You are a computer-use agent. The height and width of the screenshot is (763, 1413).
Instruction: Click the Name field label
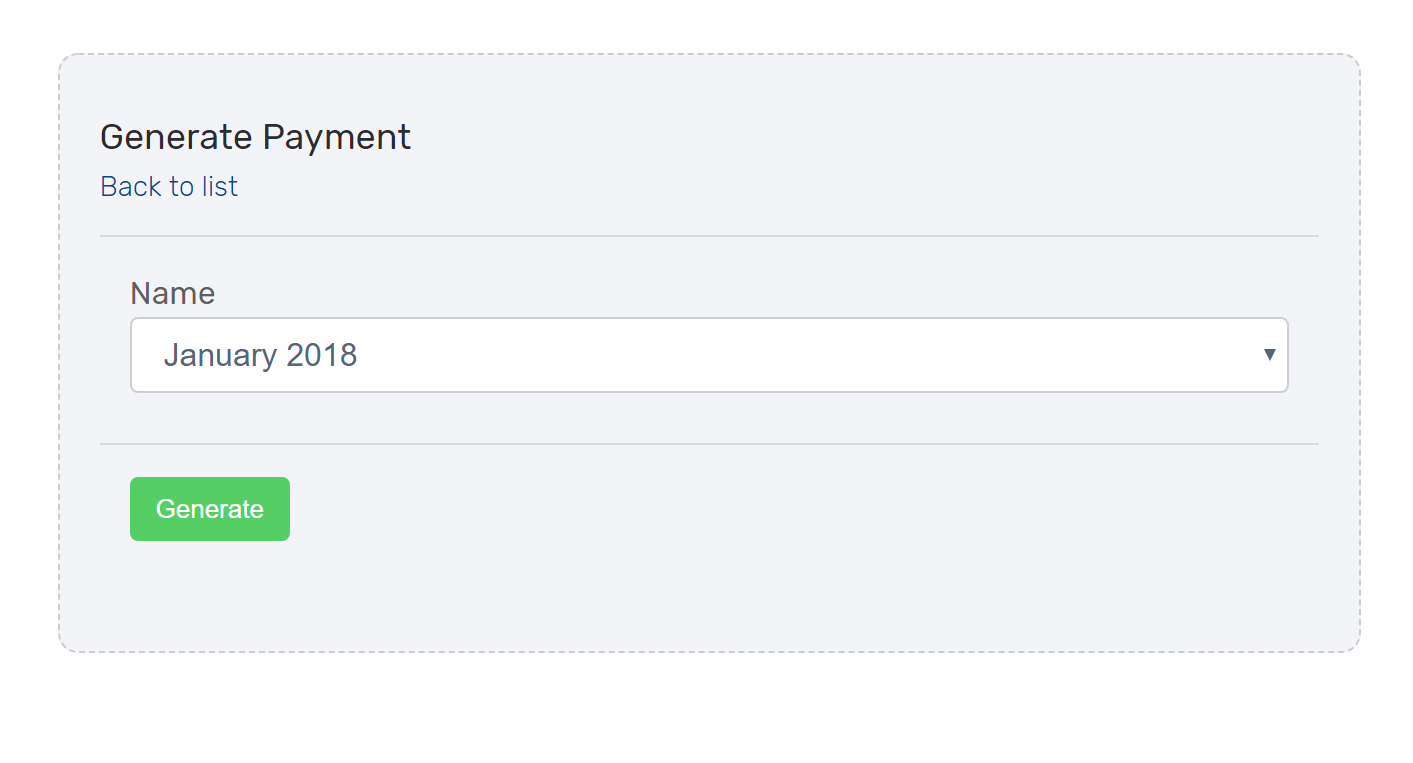pos(173,293)
